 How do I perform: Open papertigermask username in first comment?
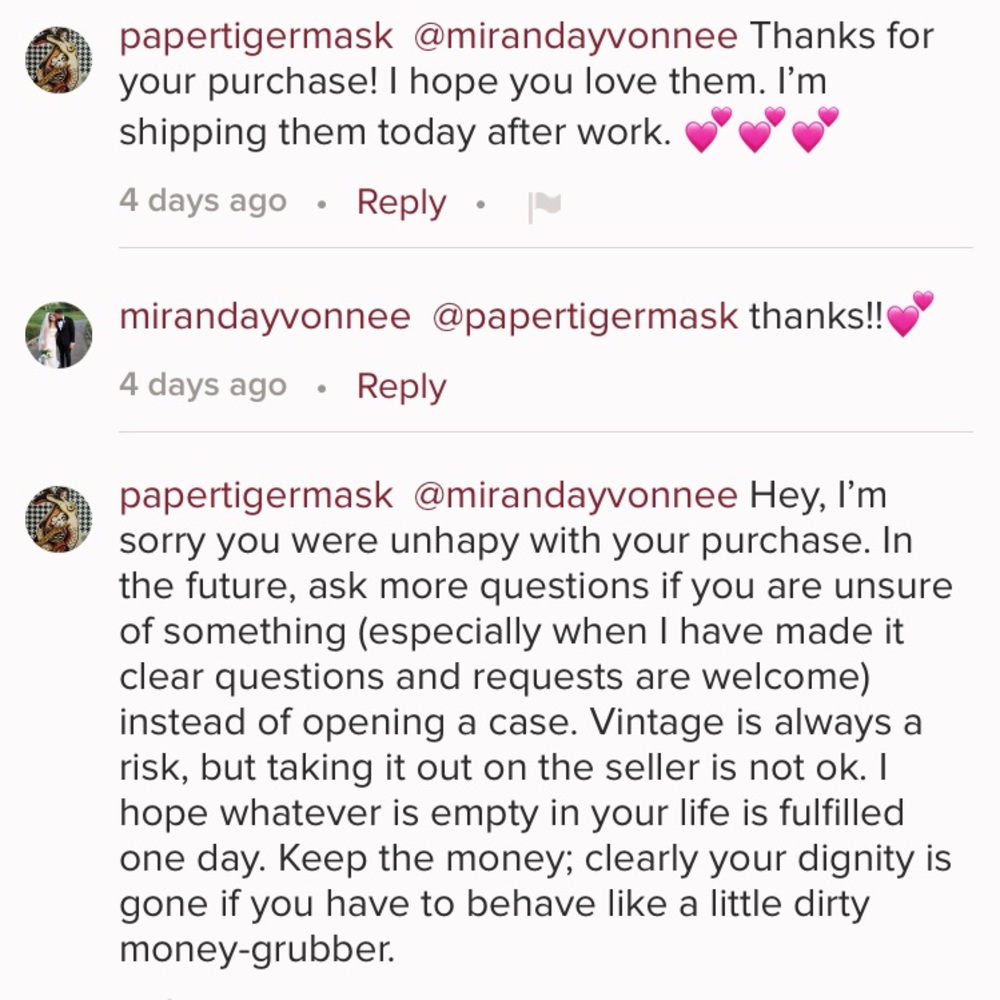pos(256,37)
